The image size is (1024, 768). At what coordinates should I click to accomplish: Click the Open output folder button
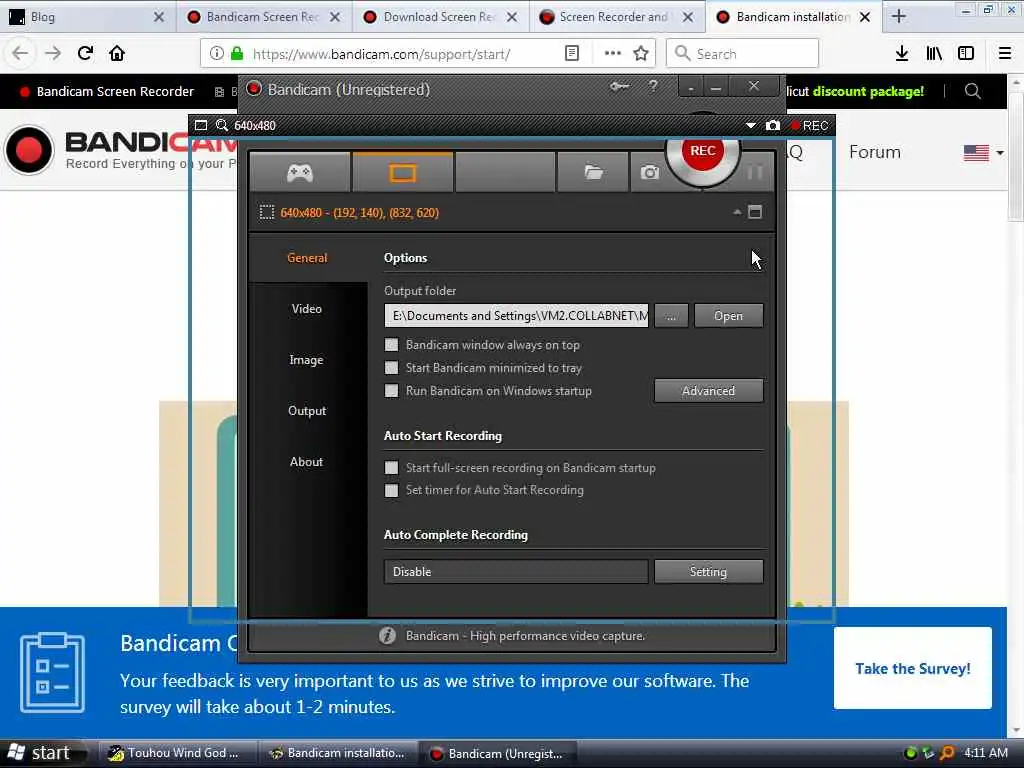[728, 316]
